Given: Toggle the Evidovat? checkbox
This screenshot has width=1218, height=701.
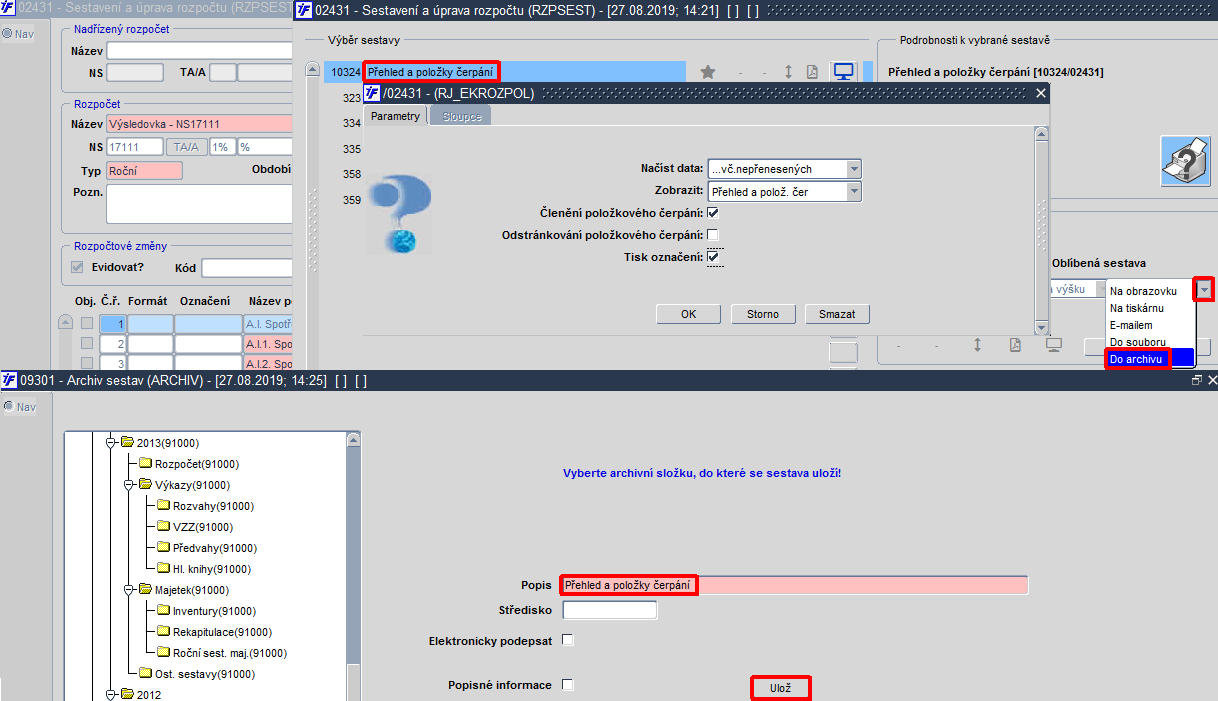Looking at the screenshot, I should click(x=77, y=267).
